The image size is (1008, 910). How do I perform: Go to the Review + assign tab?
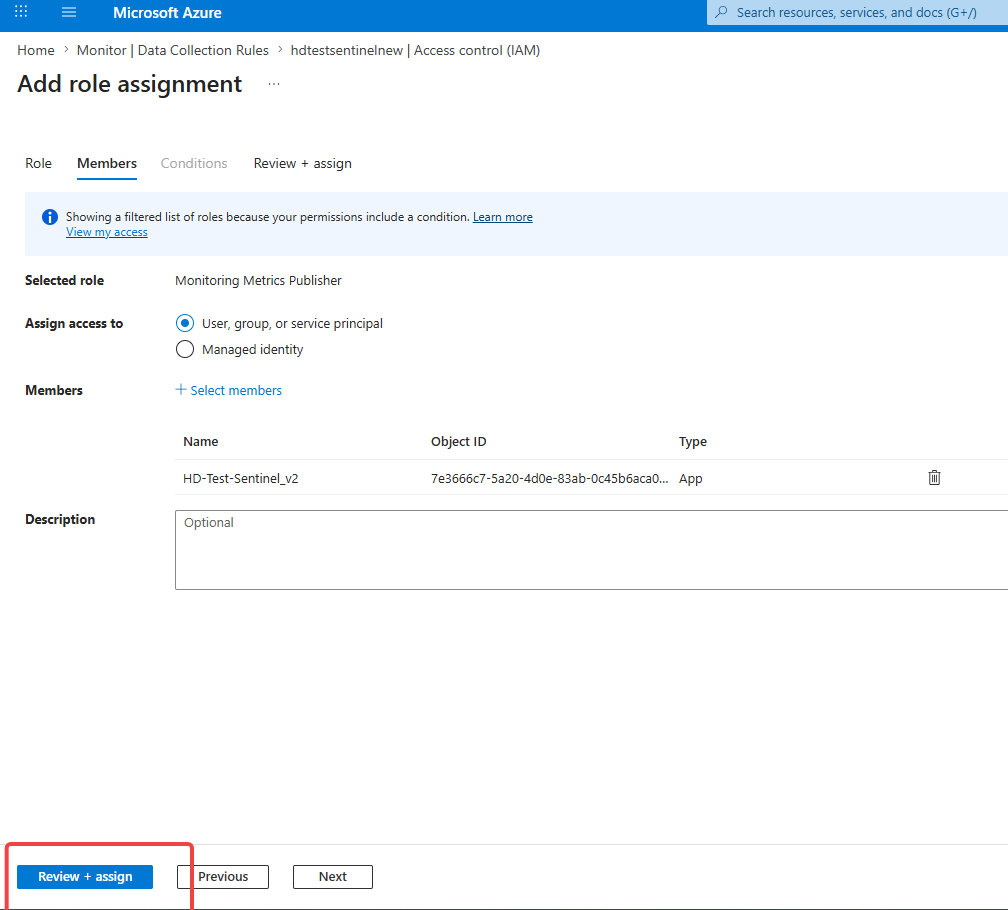[x=303, y=163]
